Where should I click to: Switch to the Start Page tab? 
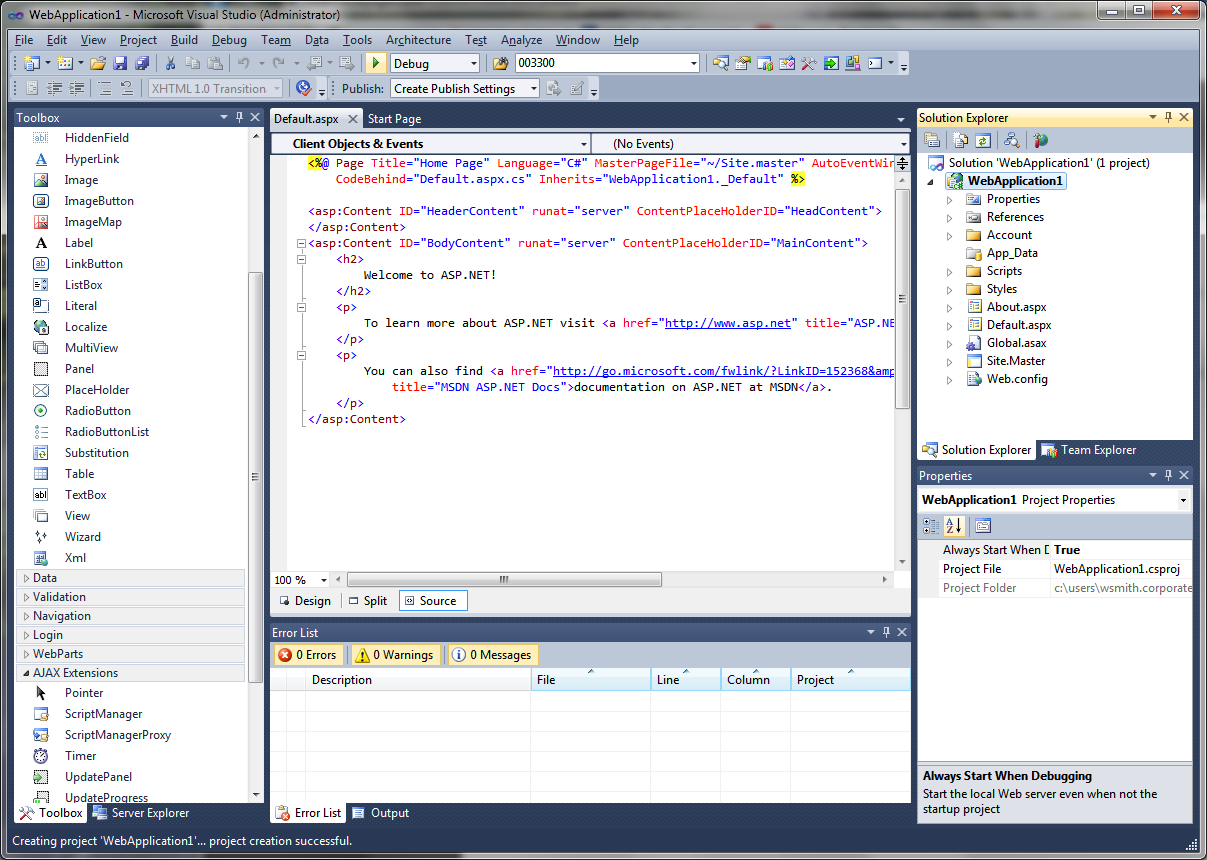click(x=394, y=119)
